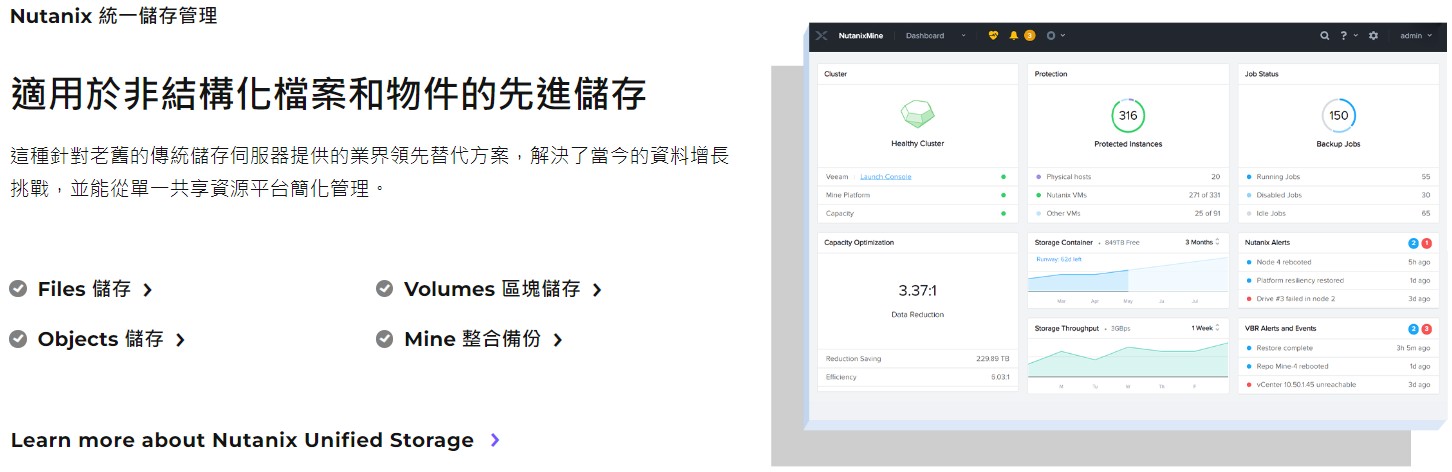Open the settings gear icon
Screen dimensions: 1452x472
[x=1373, y=36]
